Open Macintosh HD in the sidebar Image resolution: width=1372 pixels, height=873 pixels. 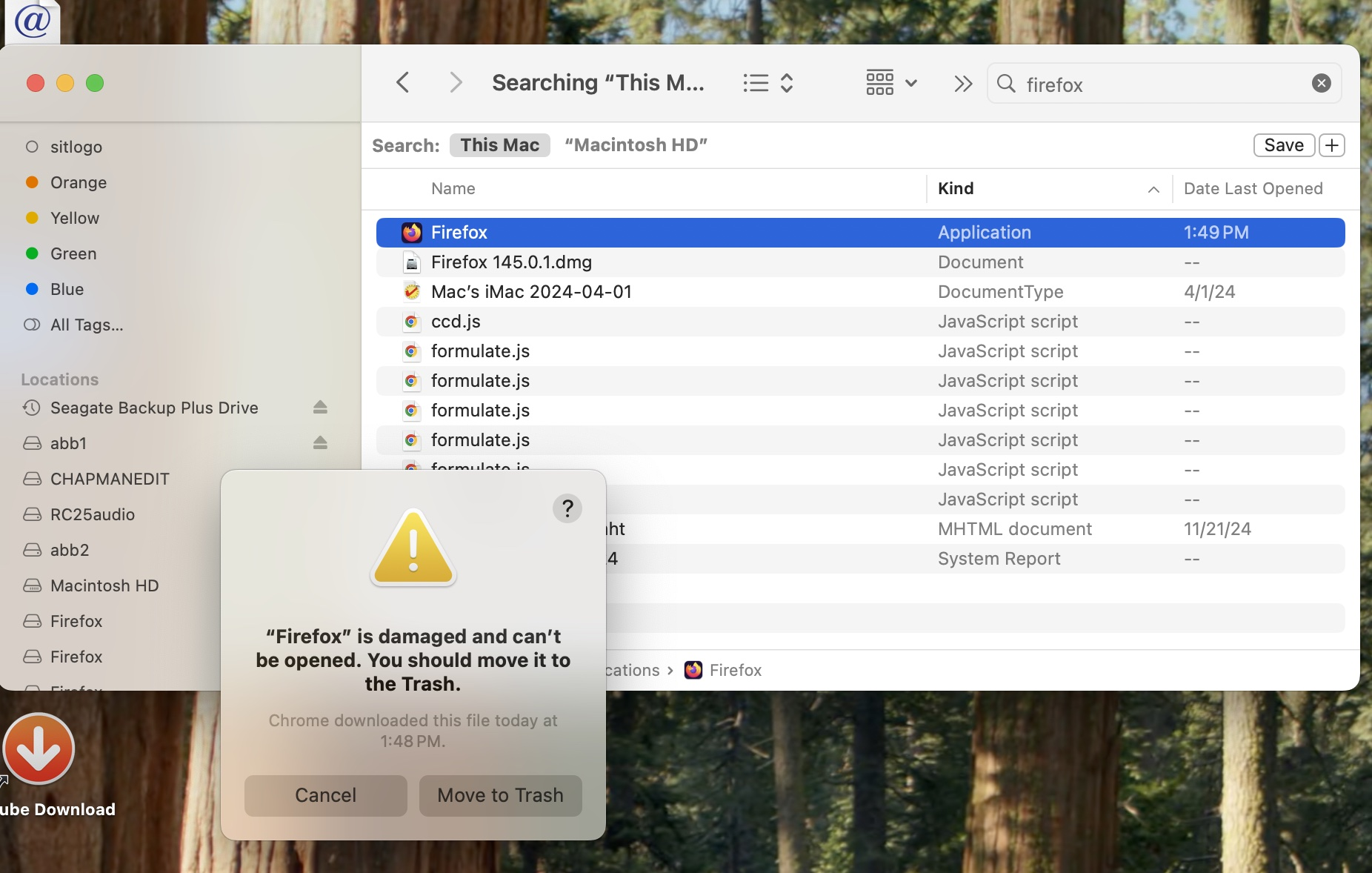pos(104,585)
